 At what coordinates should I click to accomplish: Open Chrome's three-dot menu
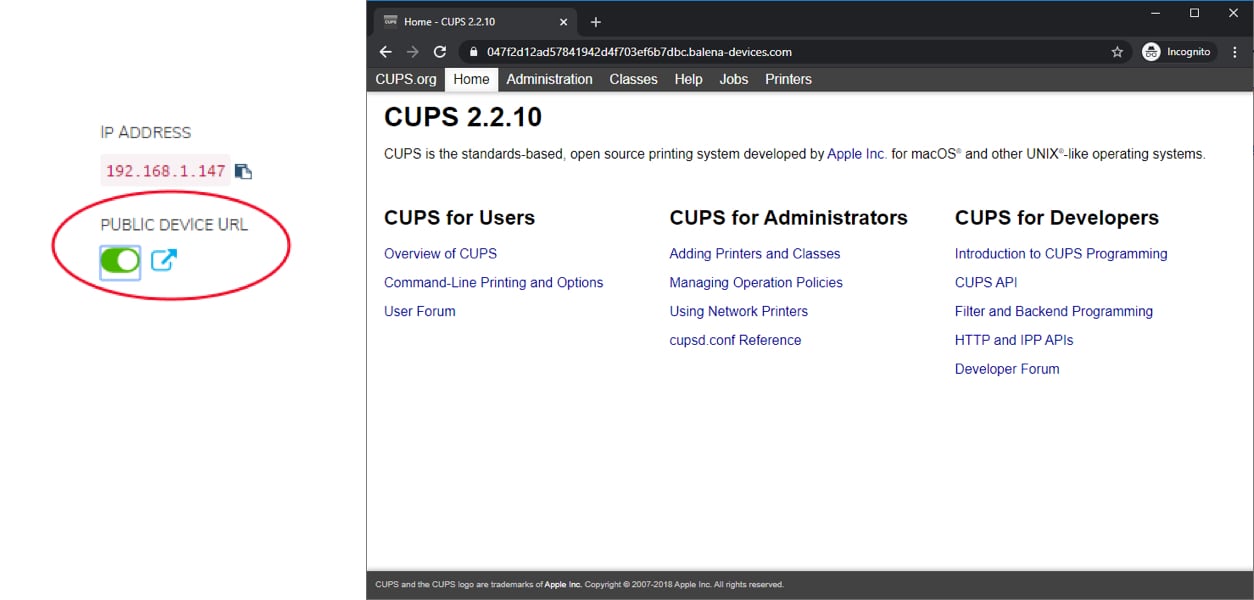[1236, 51]
